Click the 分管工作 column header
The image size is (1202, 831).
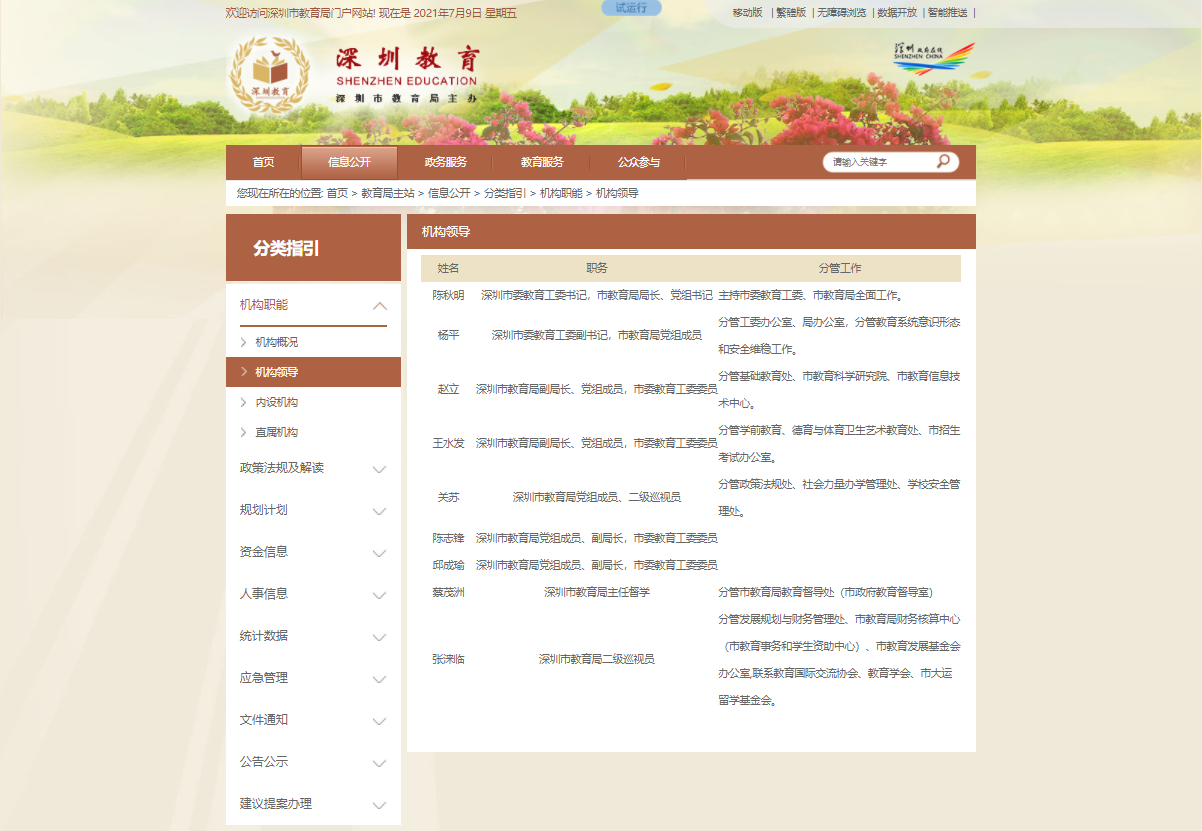(840, 268)
